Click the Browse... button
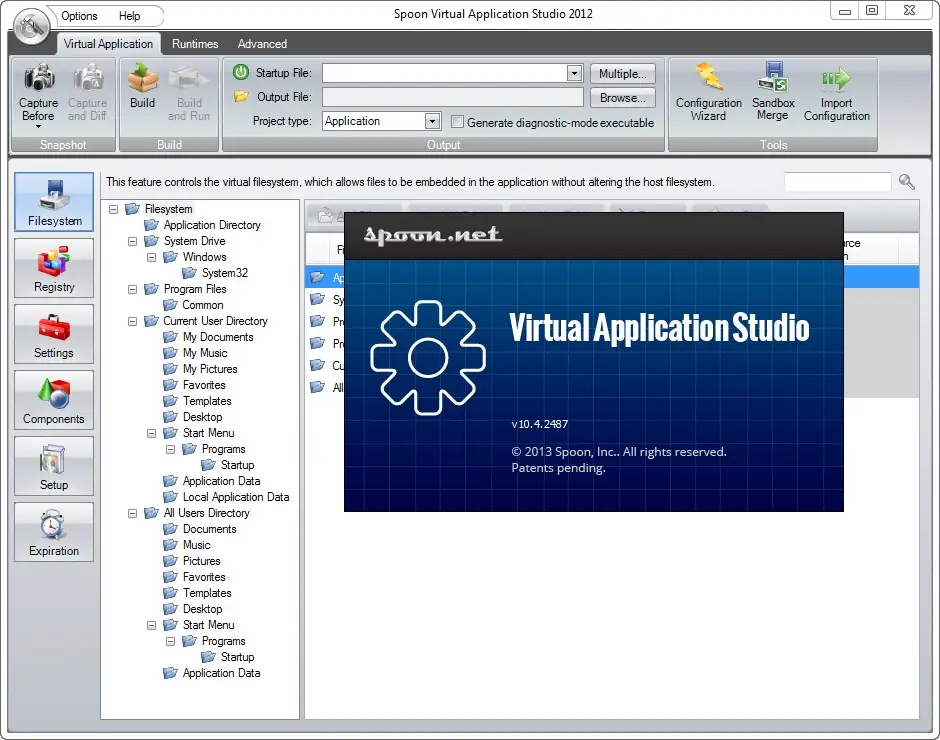This screenshot has height=740, width=940. [622, 98]
